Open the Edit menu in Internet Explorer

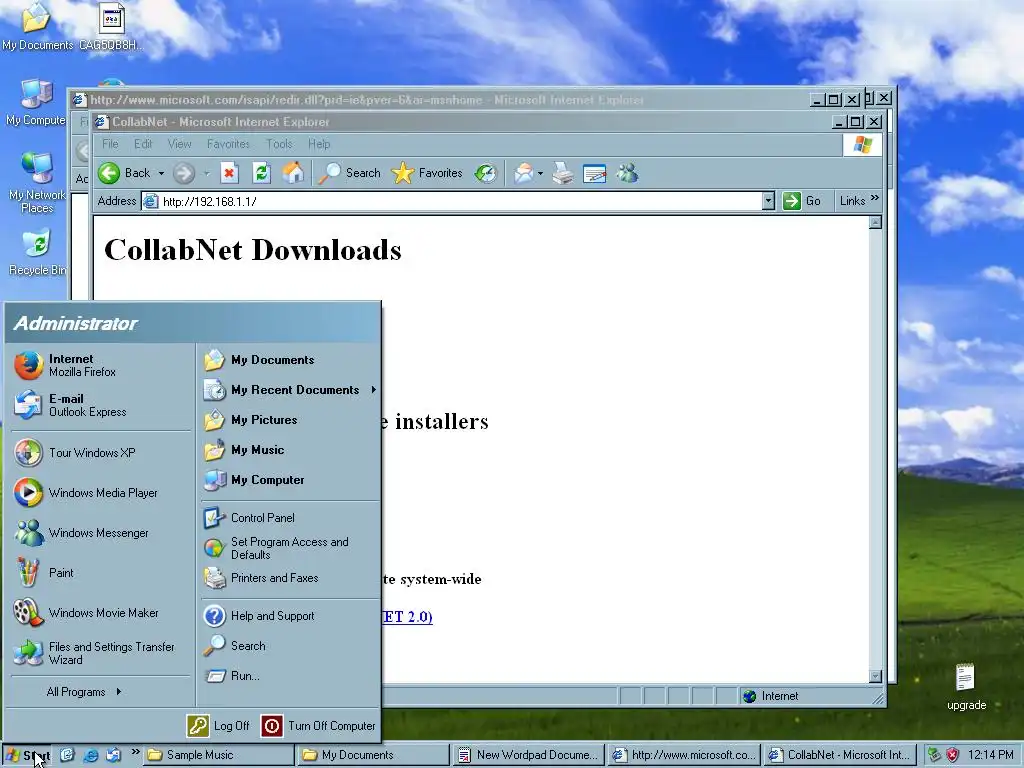tap(143, 144)
